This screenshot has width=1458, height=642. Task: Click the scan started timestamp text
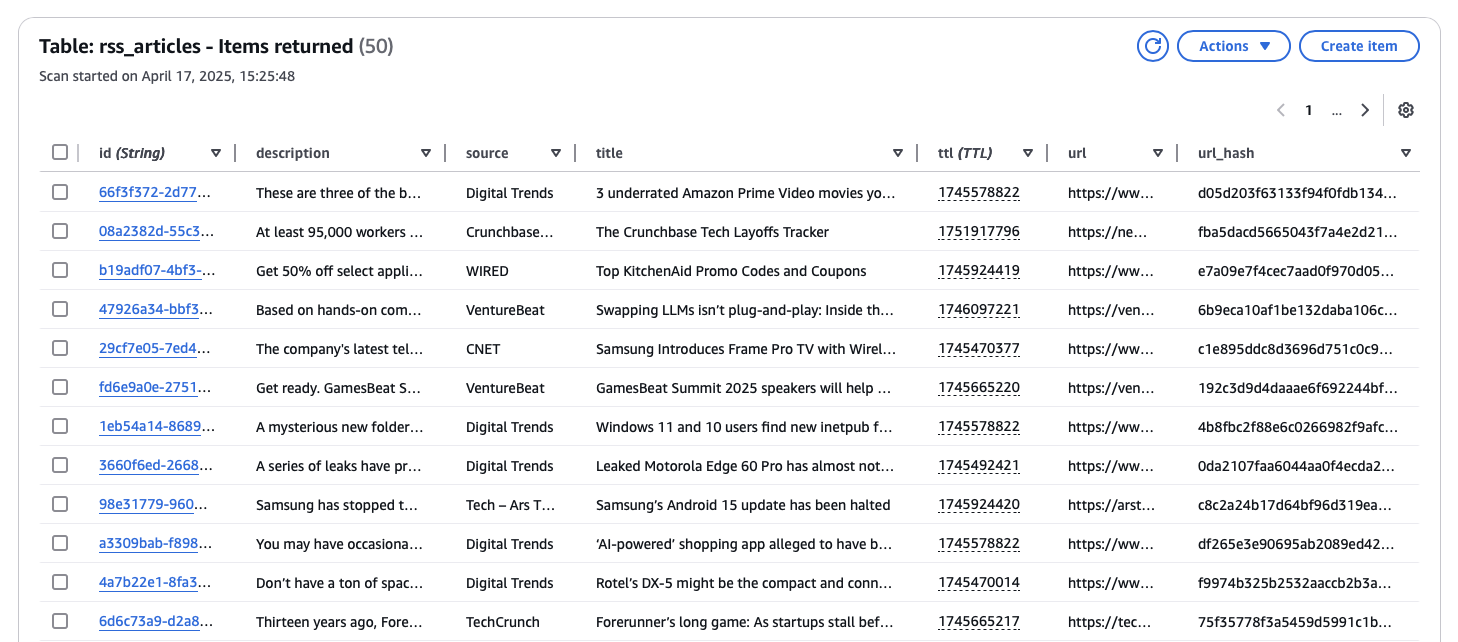167,76
